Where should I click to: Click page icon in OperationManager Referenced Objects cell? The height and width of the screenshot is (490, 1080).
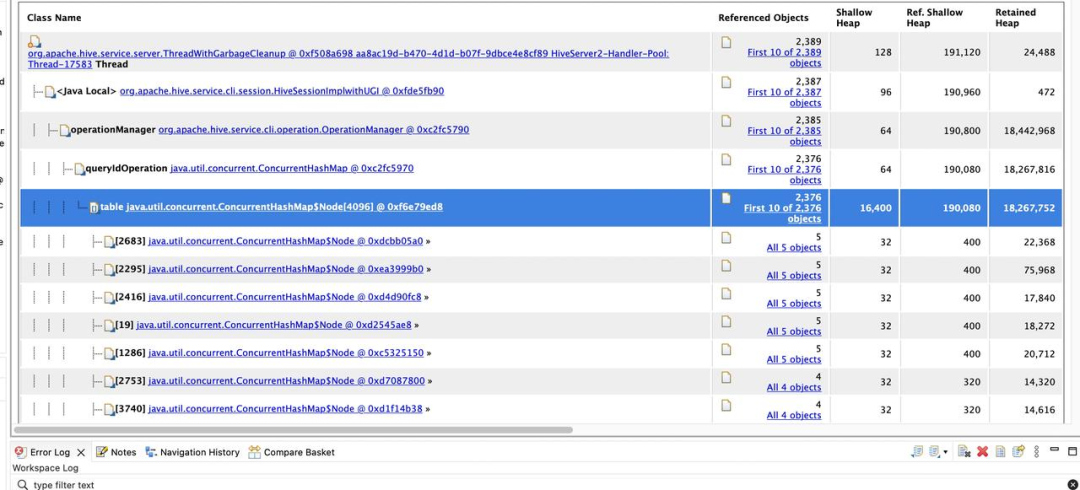pyautogui.click(x=726, y=121)
